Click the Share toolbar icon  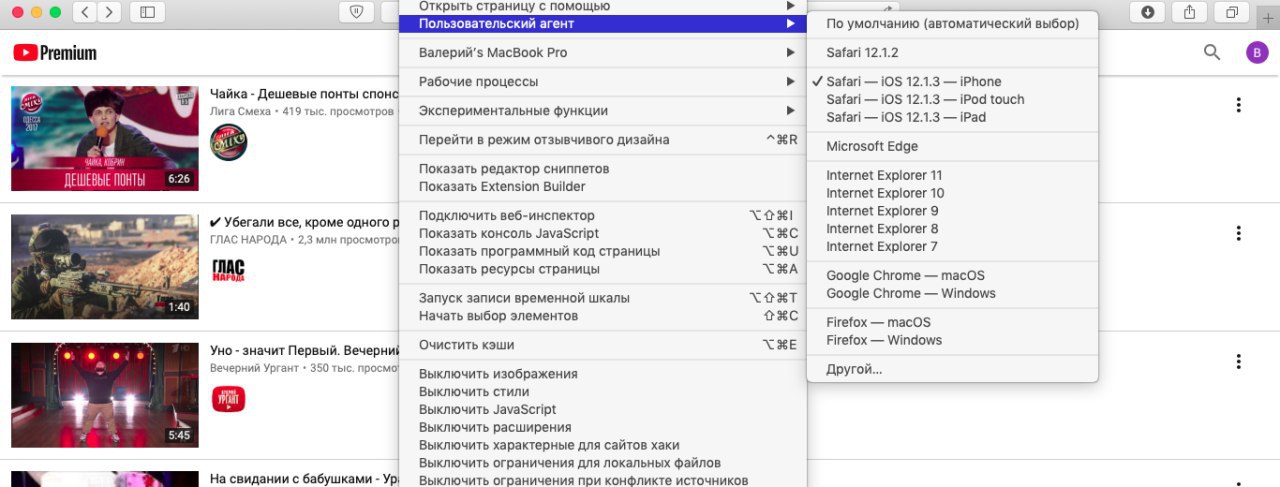1189,12
